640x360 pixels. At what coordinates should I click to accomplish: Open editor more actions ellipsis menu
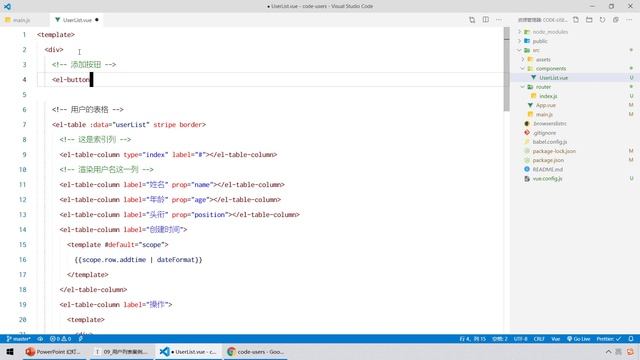(x=499, y=20)
